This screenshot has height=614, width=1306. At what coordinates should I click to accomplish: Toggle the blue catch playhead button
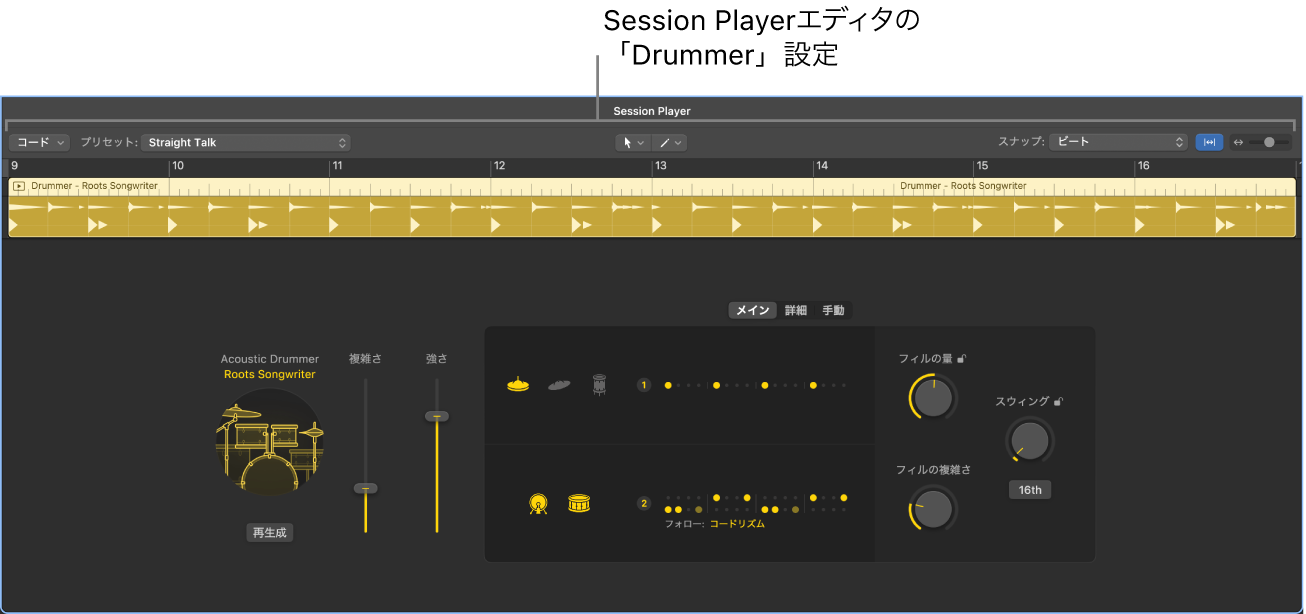point(1209,142)
